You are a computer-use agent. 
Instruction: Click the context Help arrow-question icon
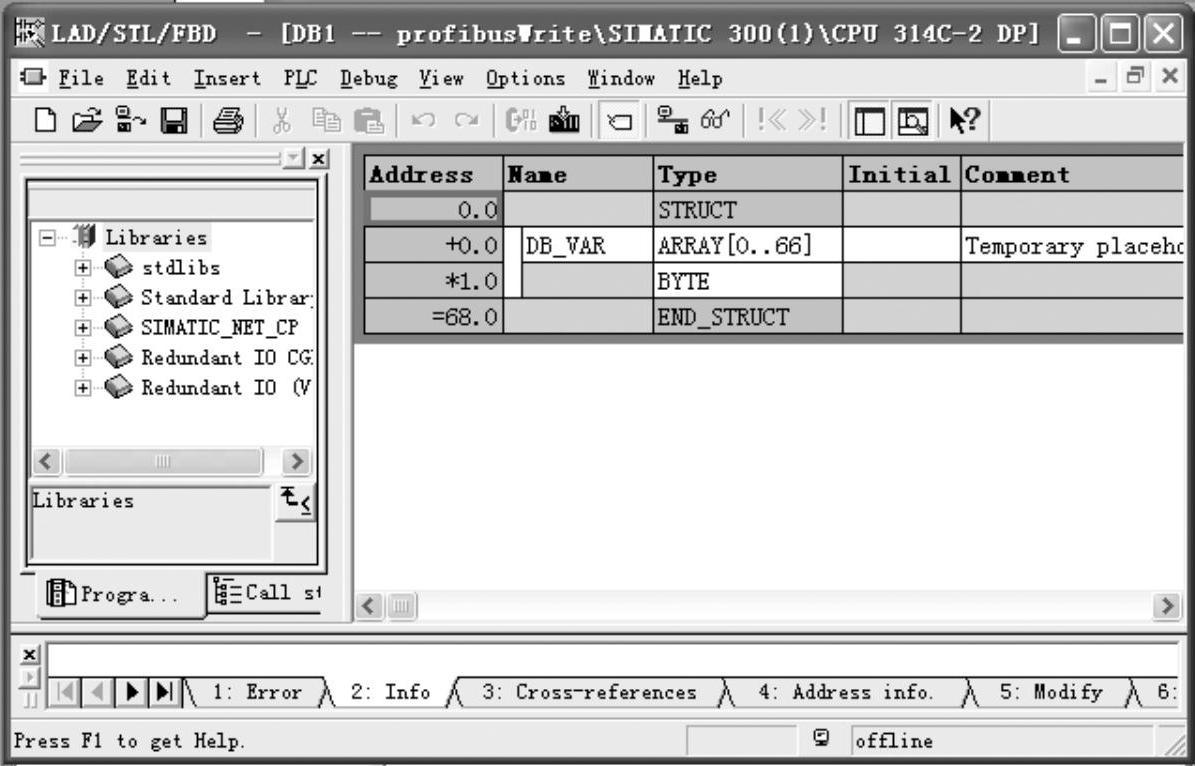964,120
